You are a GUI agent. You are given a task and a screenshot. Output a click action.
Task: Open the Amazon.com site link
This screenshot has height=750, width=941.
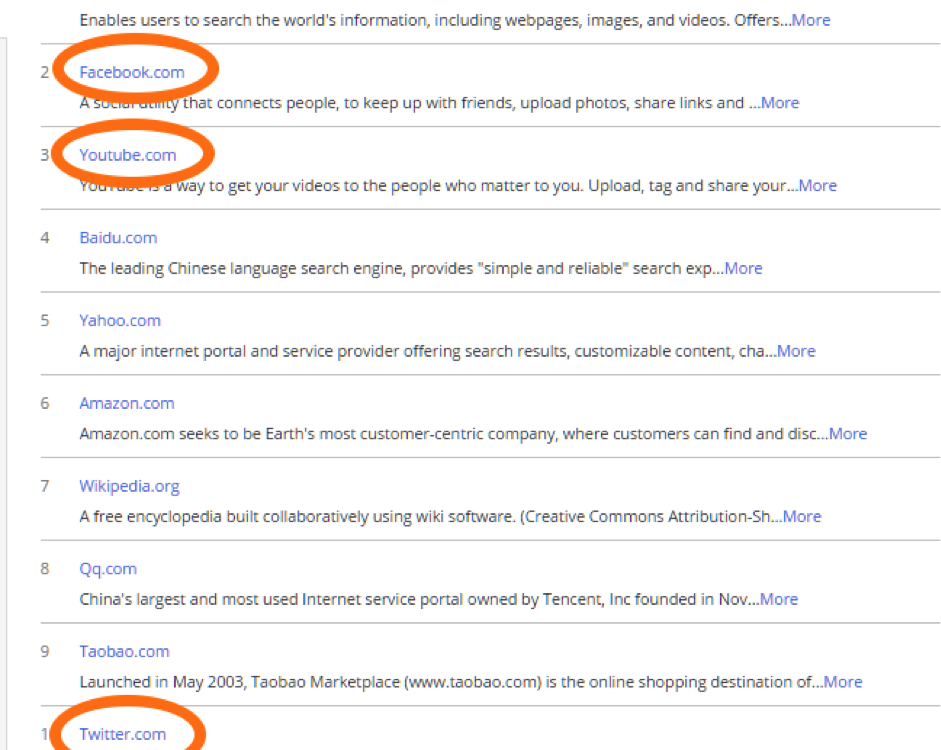pos(127,403)
